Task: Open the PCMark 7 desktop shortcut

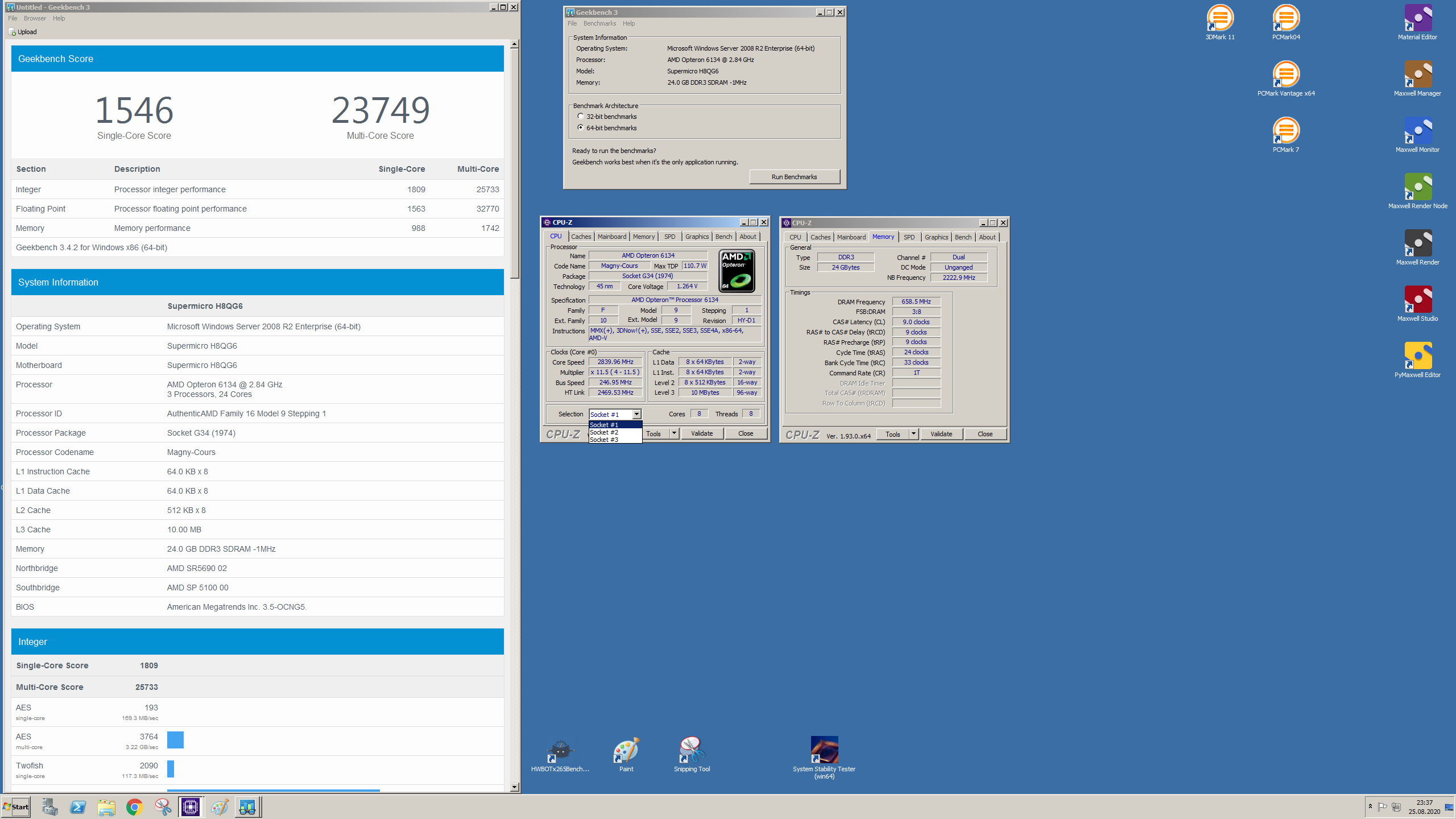Action: click(1286, 135)
